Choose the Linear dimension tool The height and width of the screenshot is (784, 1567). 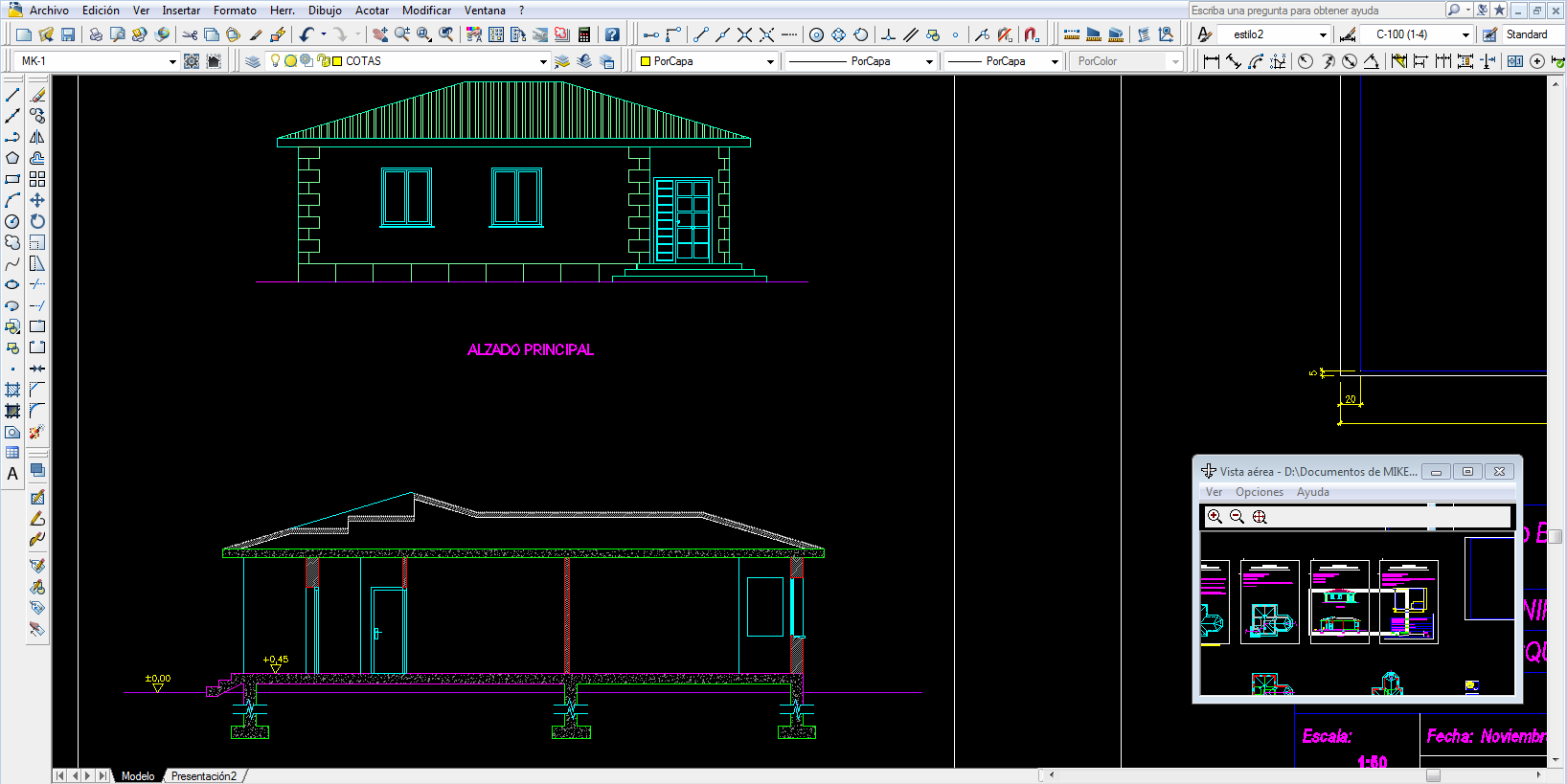click(1212, 61)
